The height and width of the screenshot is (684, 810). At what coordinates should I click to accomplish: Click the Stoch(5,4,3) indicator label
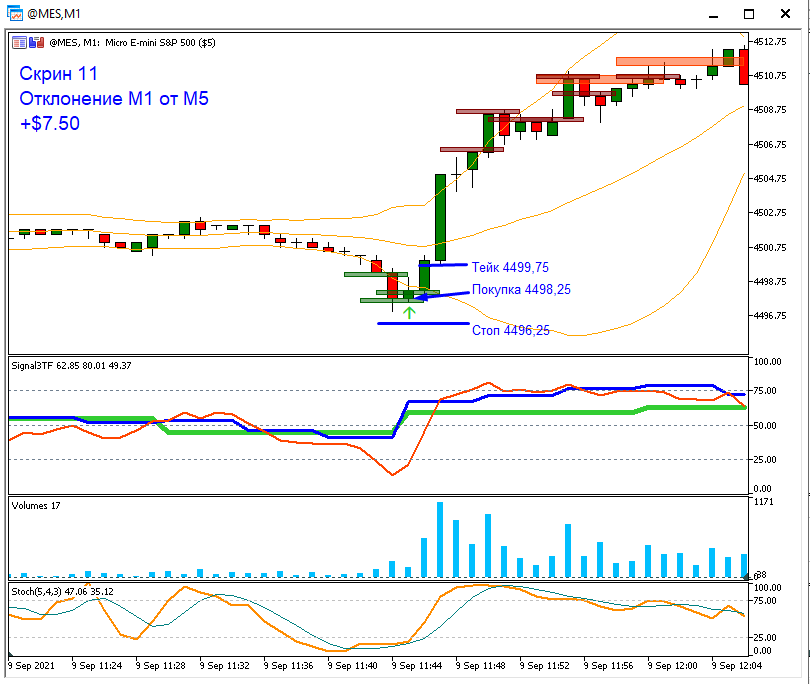[63, 592]
